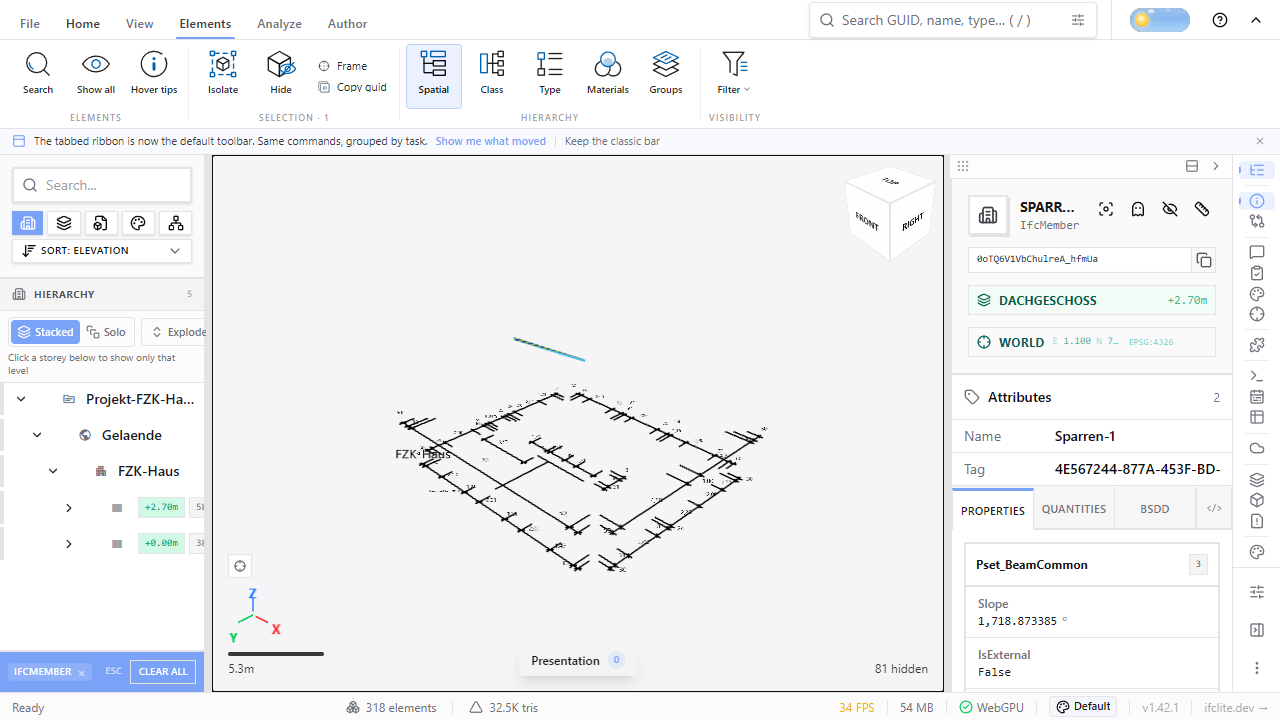Click the Clear All button

(163, 672)
